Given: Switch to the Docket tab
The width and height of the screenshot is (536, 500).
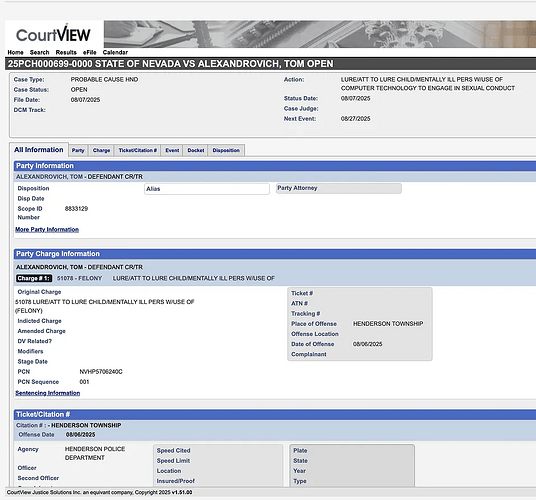Looking at the screenshot, I should [196, 150].
